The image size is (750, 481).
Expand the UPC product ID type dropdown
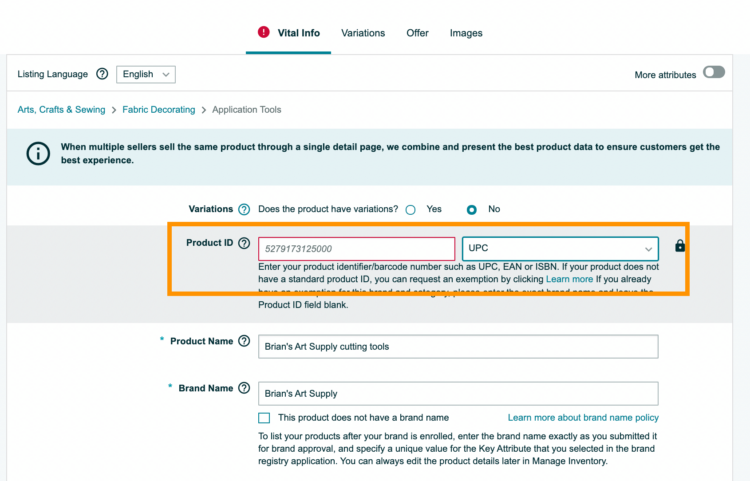tap(559, 248)
